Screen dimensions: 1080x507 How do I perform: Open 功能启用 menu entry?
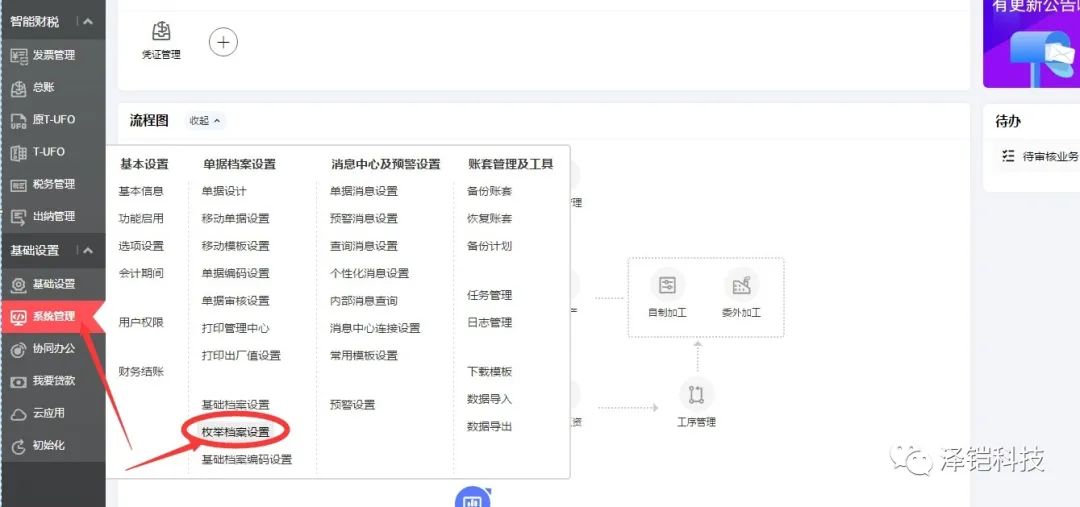[141, 218]
